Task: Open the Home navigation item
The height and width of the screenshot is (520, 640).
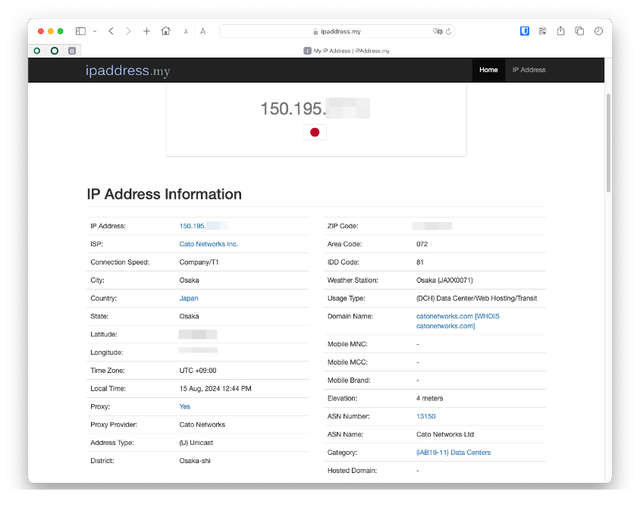Action: [x=489, y=70]
